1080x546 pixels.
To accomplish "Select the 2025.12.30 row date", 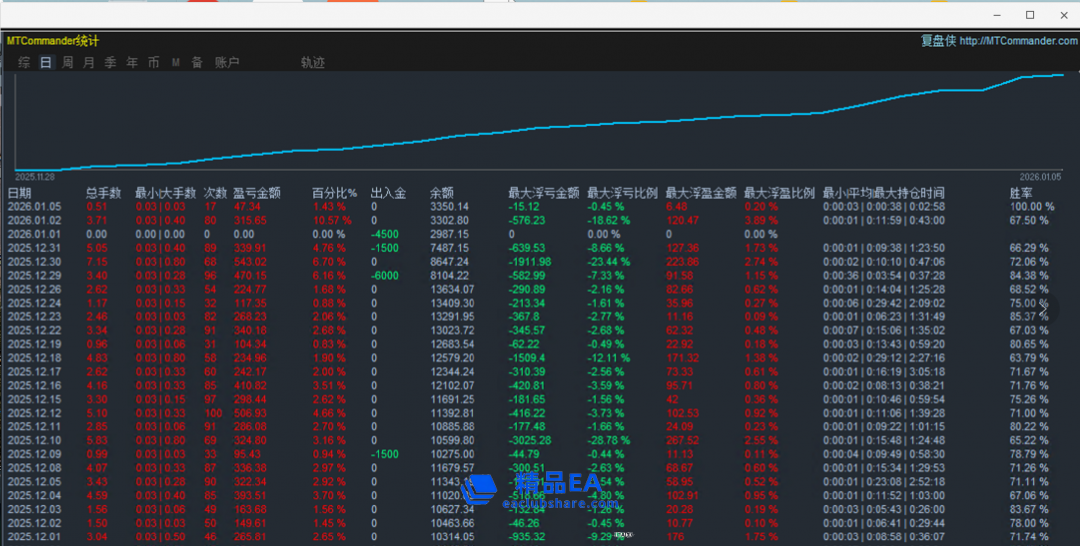I will (x=34, y=261).
